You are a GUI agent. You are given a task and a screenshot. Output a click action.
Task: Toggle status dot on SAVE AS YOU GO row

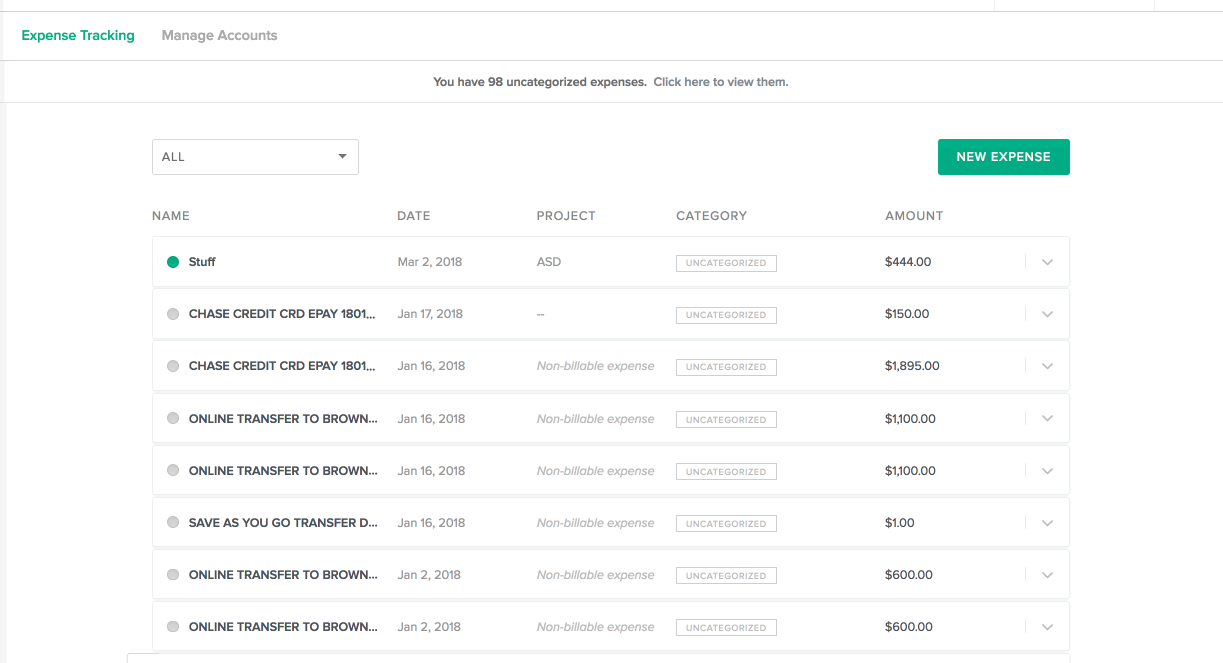(173, 522)
